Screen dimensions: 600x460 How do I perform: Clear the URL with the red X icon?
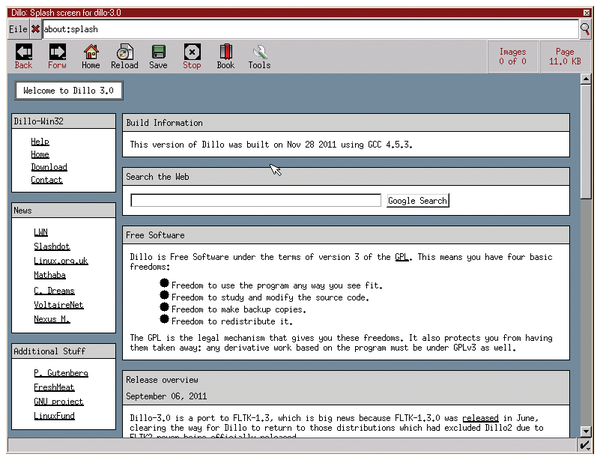tap(36, 29)
